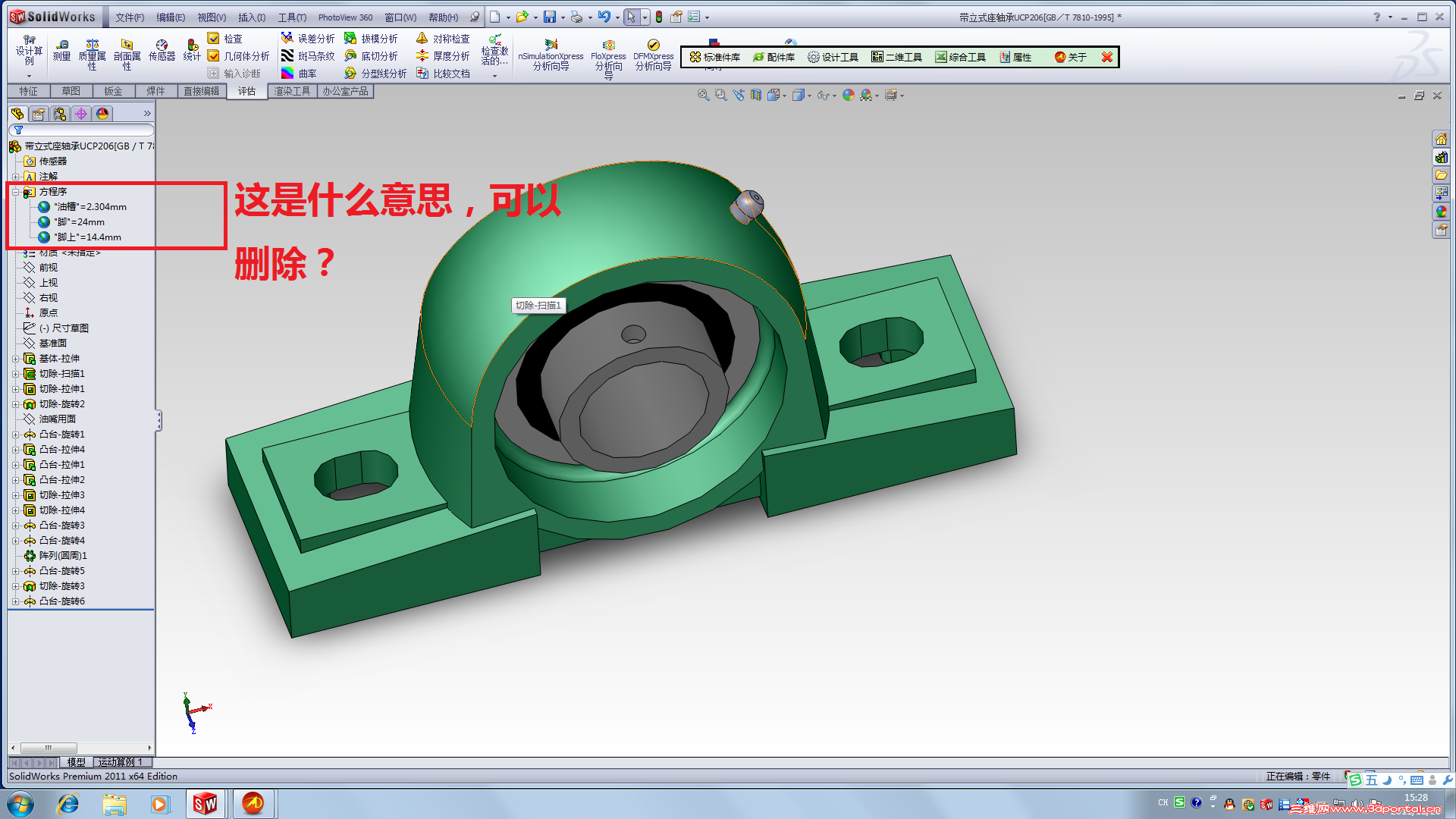Click the 曲率 rainbow curvature swatch
This screenshot has width=1456, height=819.
click(287, 73)
